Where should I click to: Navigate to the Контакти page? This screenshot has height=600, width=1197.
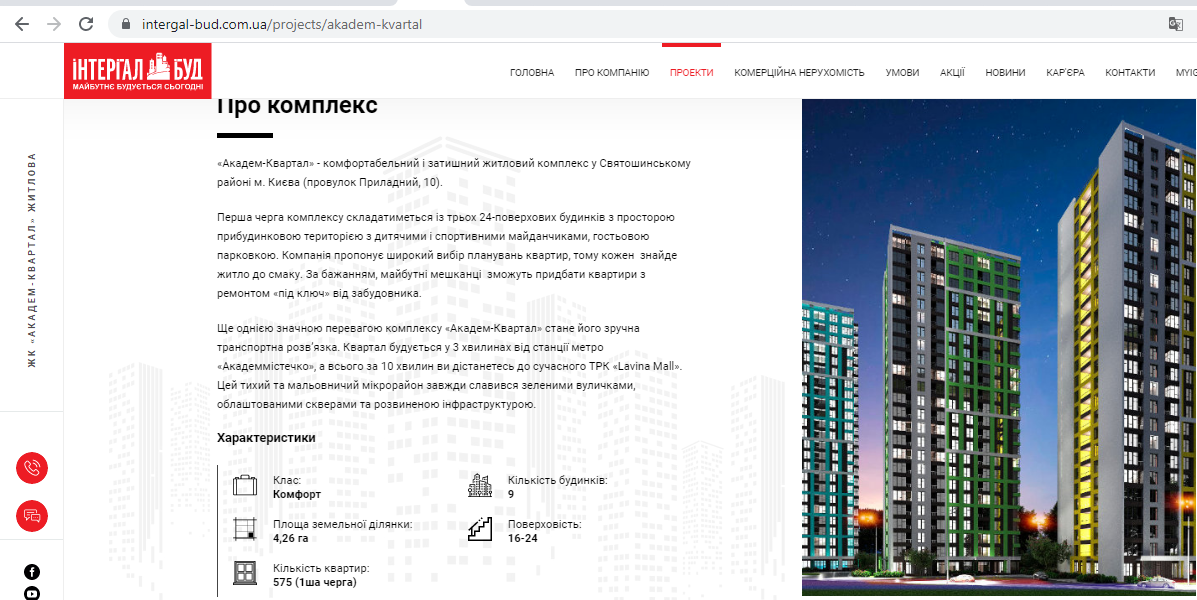pos(1129,73)
